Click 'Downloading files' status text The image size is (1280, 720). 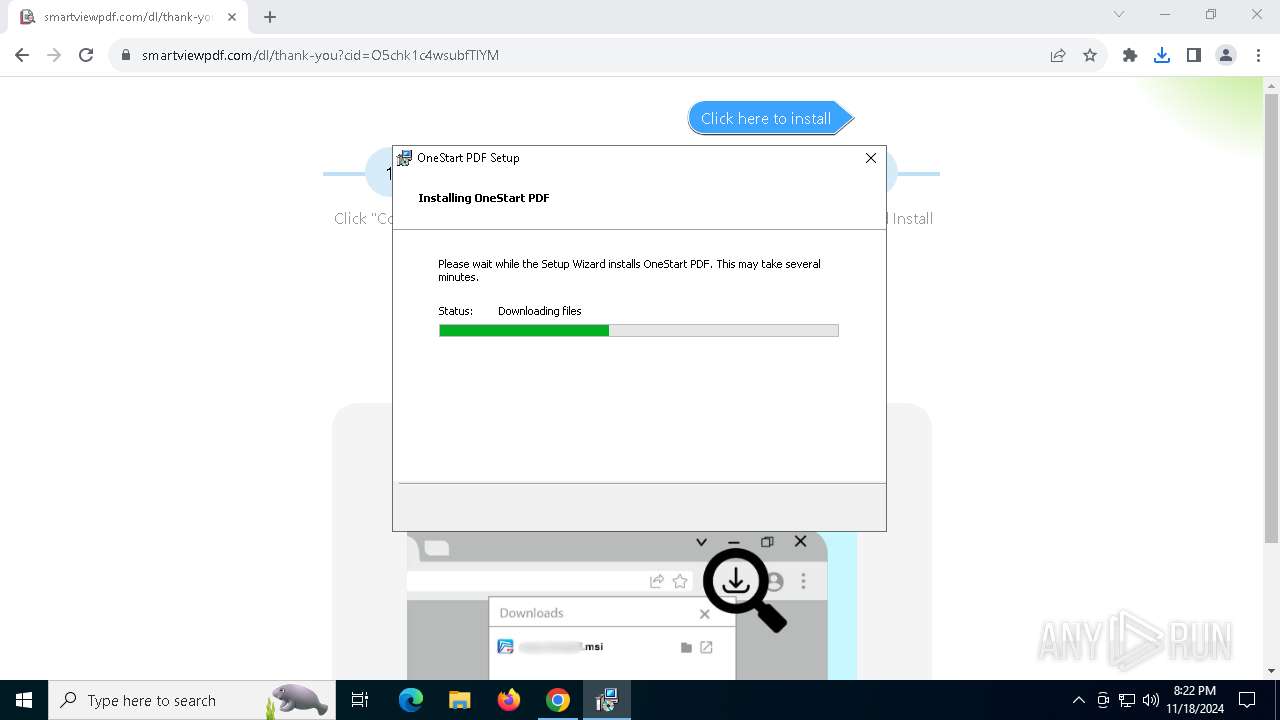point(540,311)
